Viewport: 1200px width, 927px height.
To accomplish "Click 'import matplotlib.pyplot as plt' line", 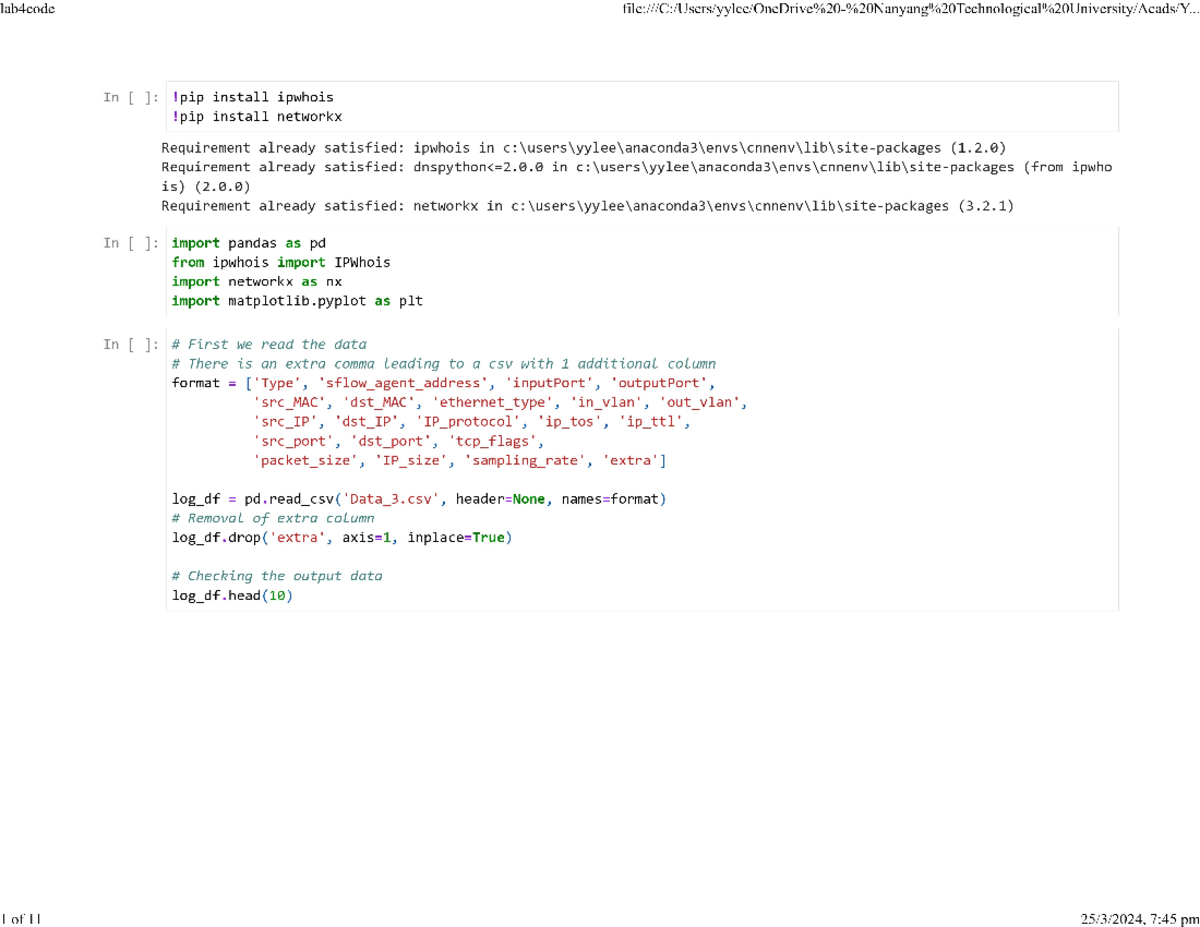I will pos(297,300).
